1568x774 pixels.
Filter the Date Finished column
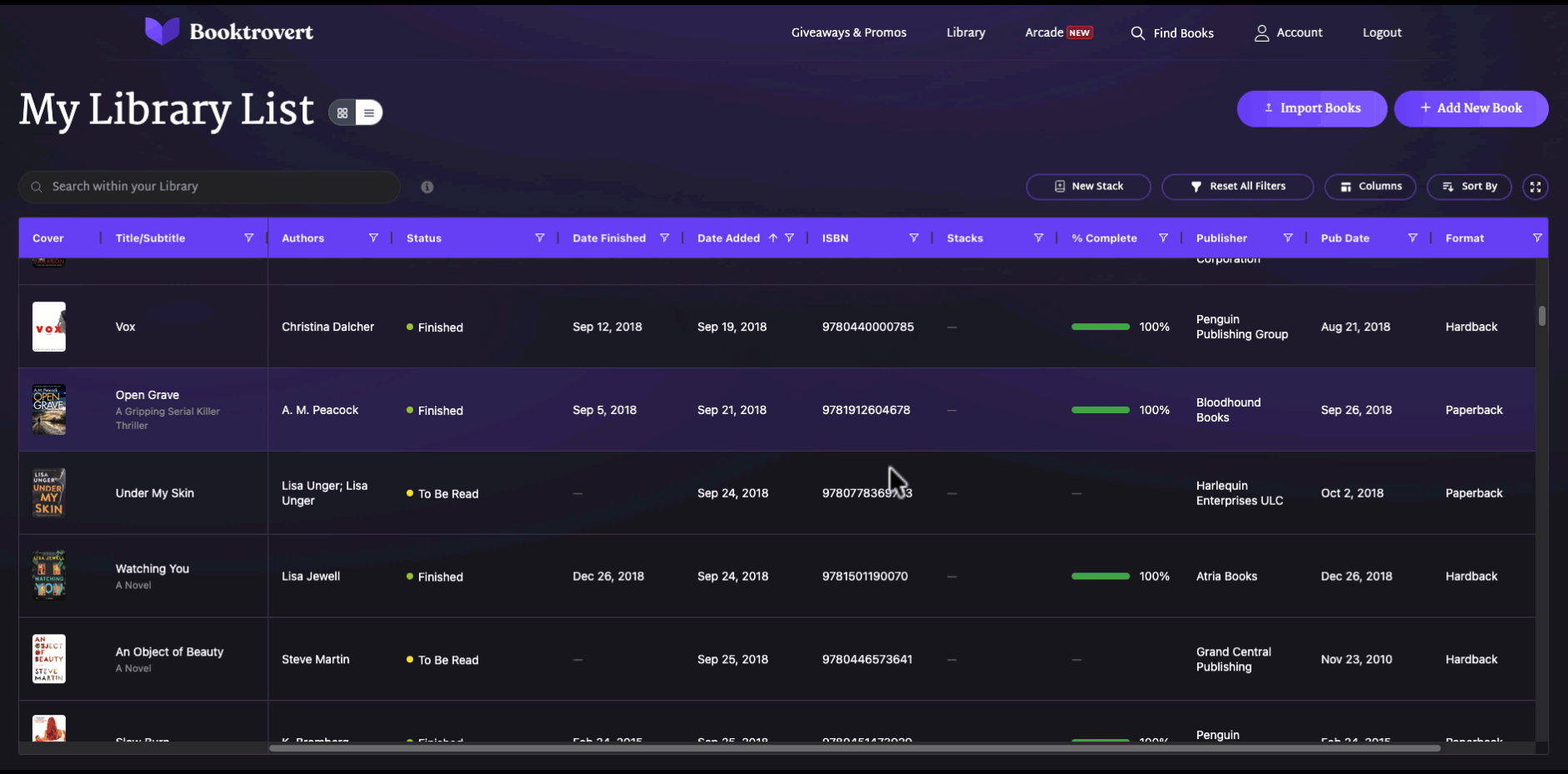(664, 238)
